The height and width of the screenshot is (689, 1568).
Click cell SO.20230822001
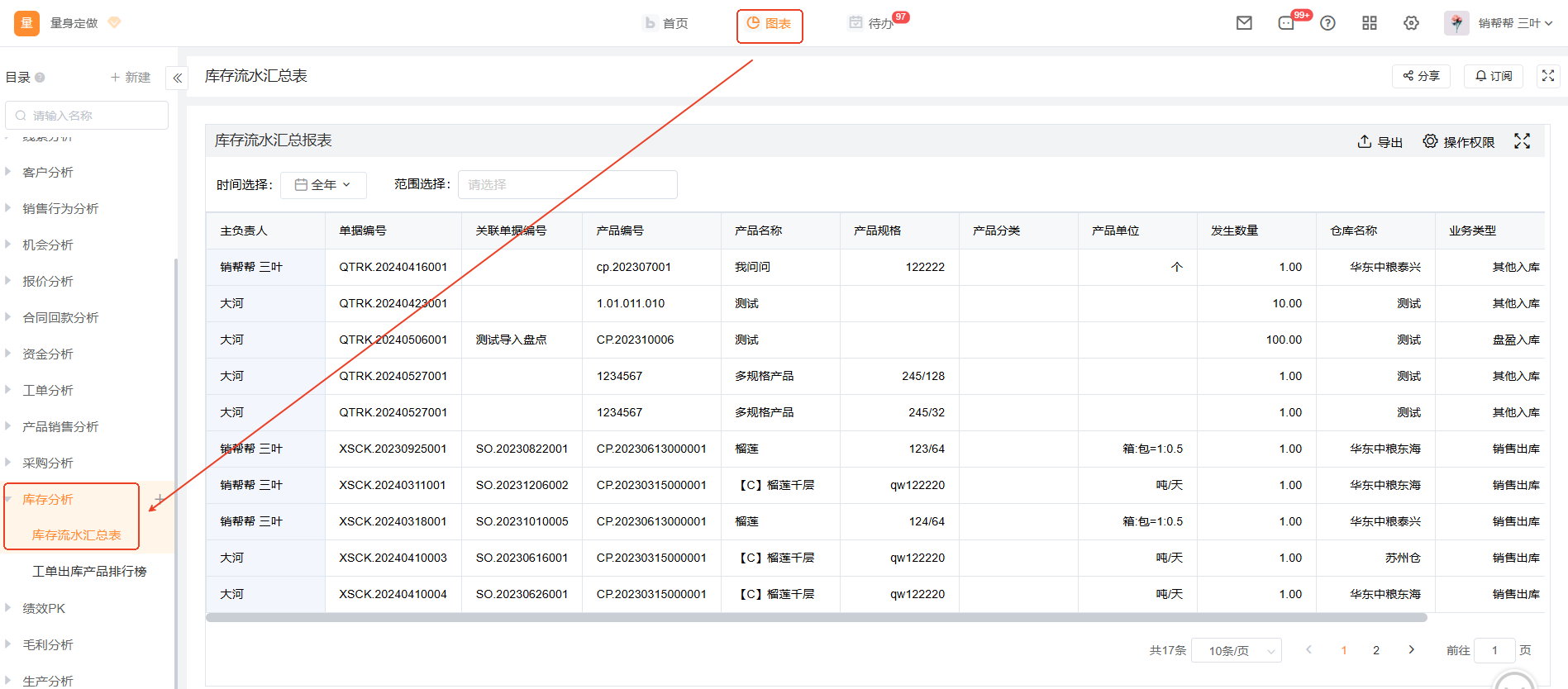(x=522, y=449)
